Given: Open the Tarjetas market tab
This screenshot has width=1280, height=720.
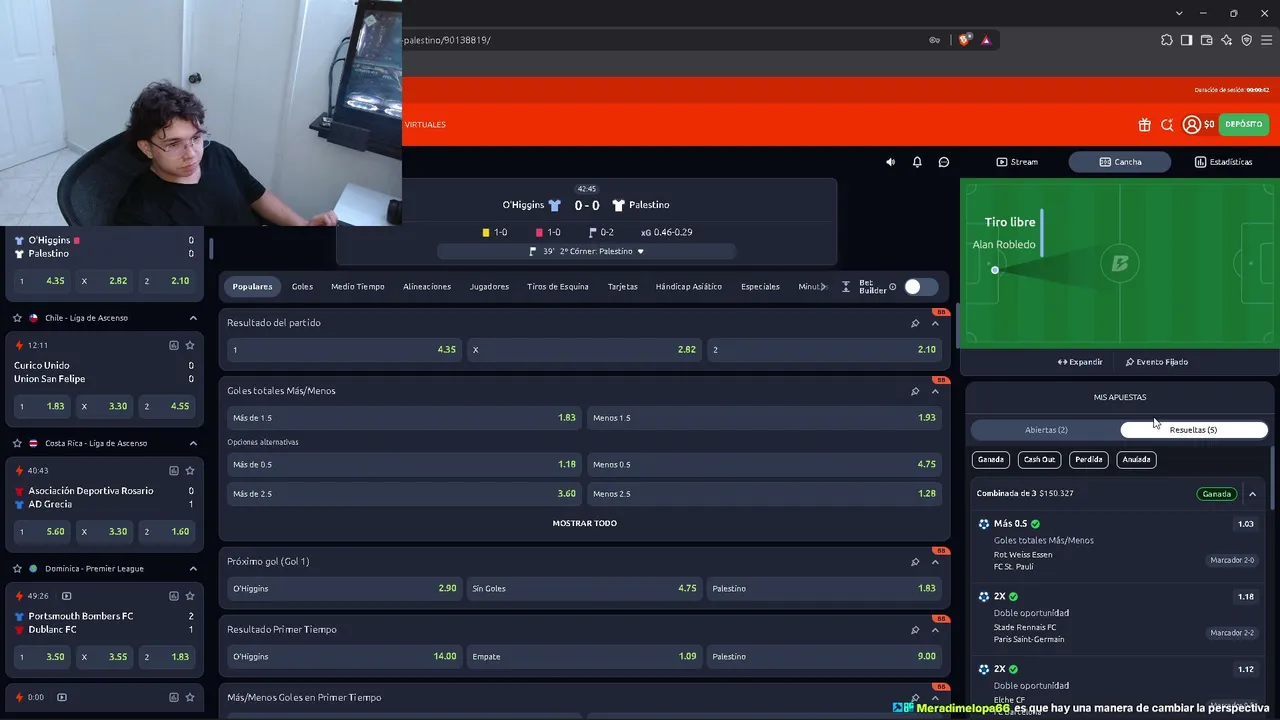Looking at the screenshot, I should click(x=623, y=287).
